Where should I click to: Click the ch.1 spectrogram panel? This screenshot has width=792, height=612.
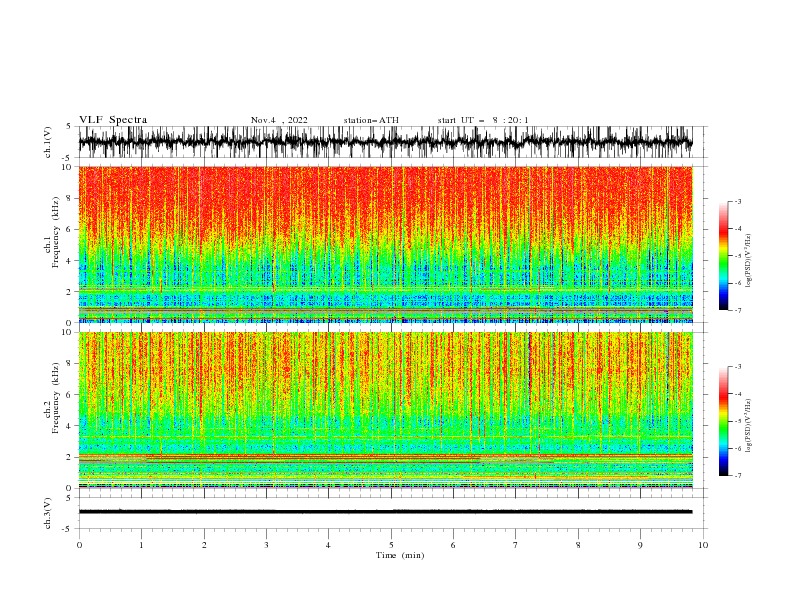click(385, 244)
